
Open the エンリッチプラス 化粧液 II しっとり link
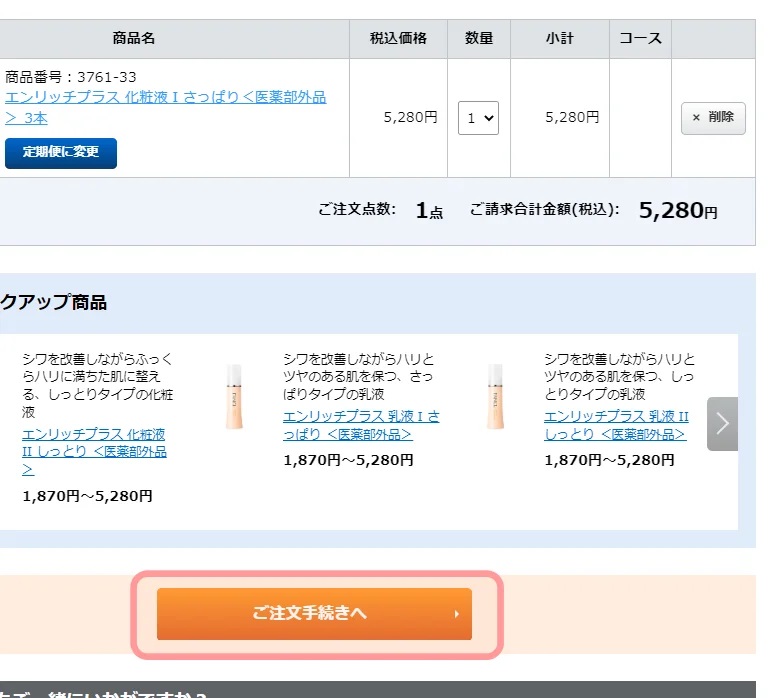click(94, 452)
